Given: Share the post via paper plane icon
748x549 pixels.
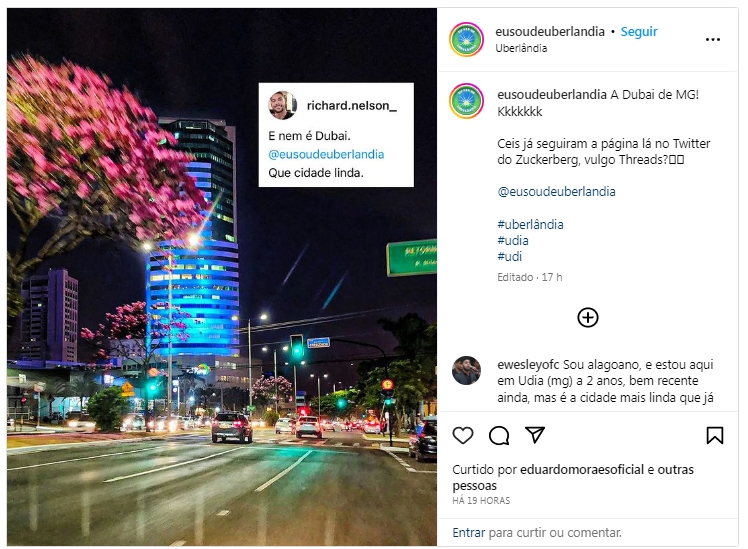Looking at the screenshot, I should tap(535, 435).
